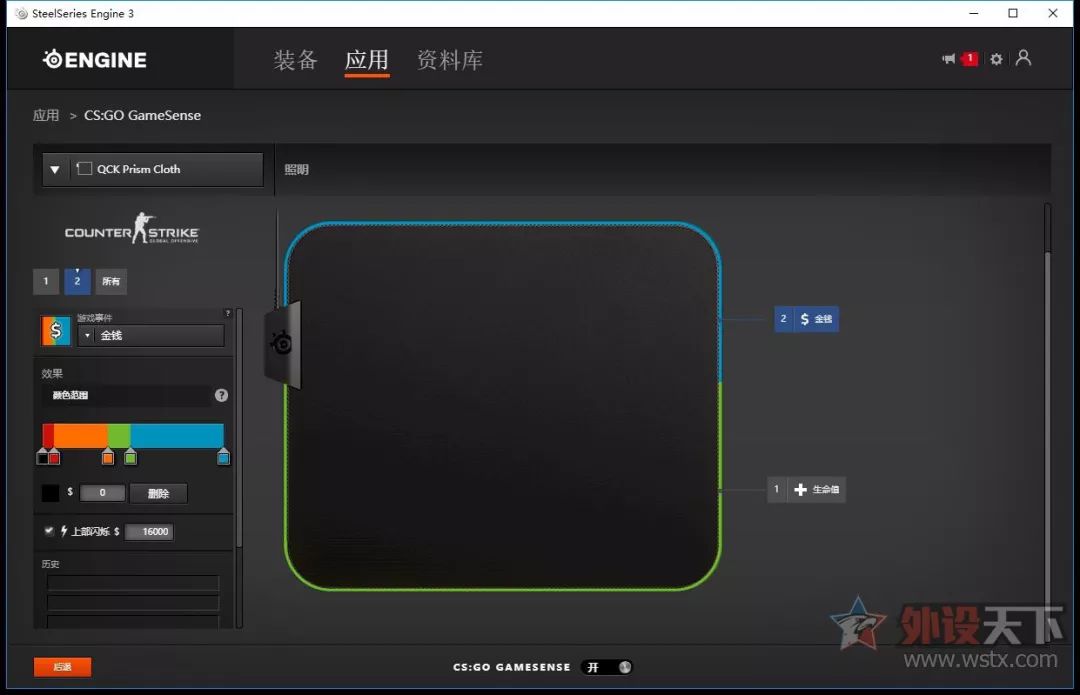Open the 颜色范围 effect dropdown
The height and width of the screenshot is (695, 1080).
coord(126,395)
